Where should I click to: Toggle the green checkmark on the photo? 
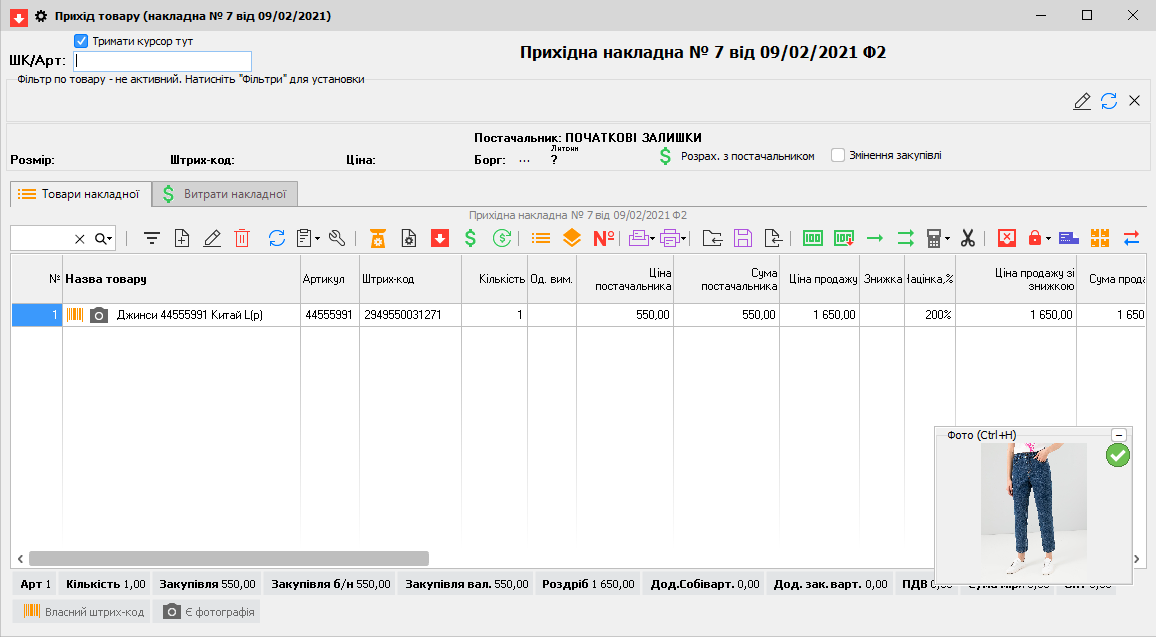coord(1118,456)
